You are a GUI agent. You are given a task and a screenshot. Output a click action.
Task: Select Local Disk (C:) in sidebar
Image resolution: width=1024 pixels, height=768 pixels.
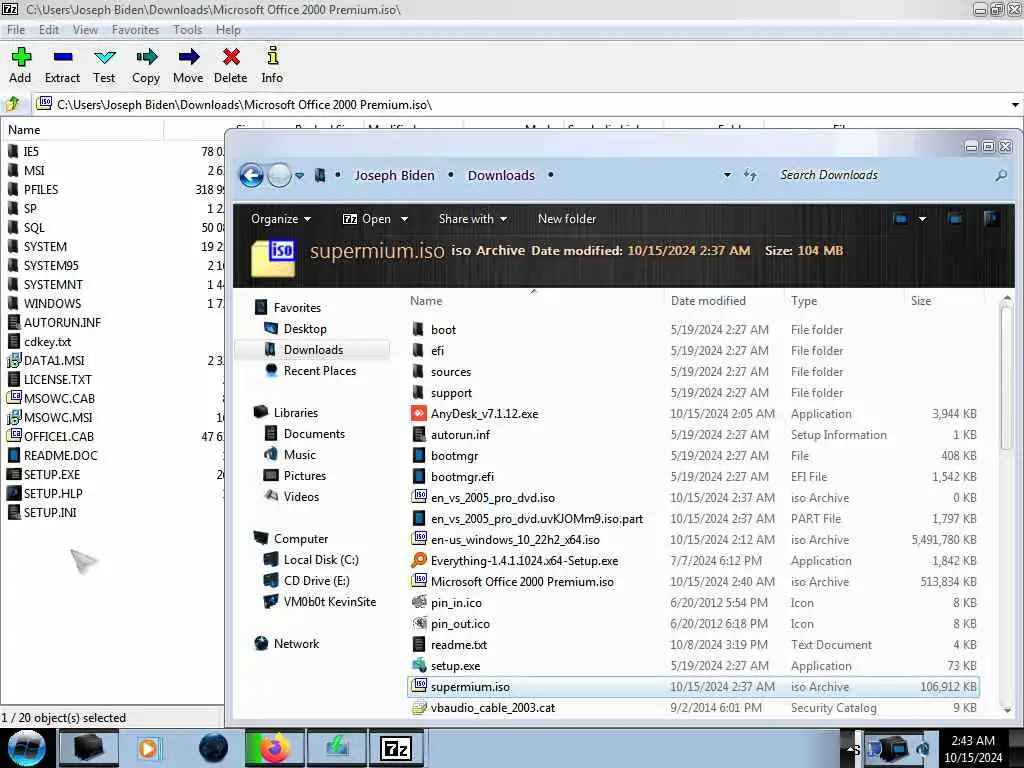tap(321, 560)
